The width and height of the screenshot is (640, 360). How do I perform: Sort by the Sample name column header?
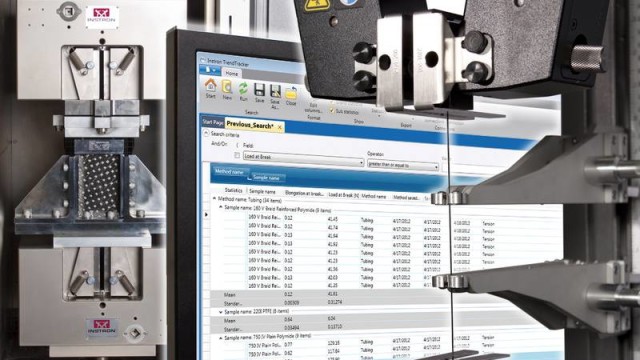(x=262, y=191)
